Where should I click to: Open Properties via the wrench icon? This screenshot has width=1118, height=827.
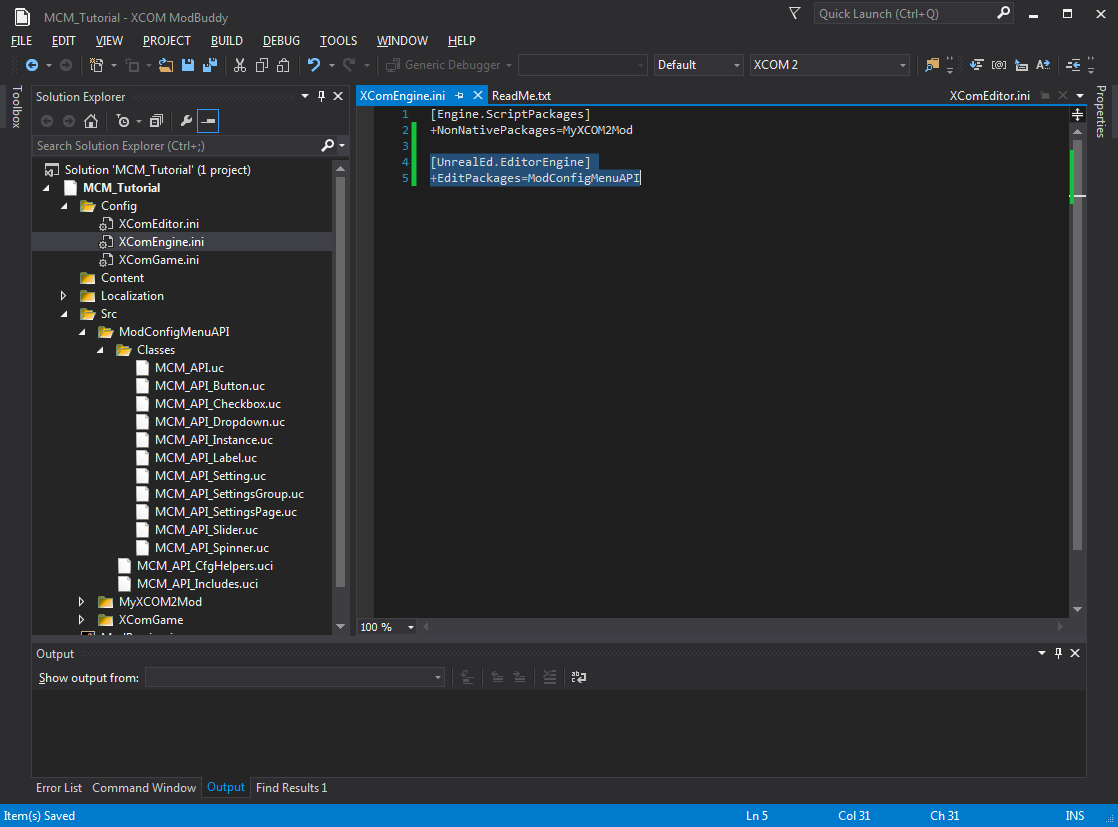point(186,121)
